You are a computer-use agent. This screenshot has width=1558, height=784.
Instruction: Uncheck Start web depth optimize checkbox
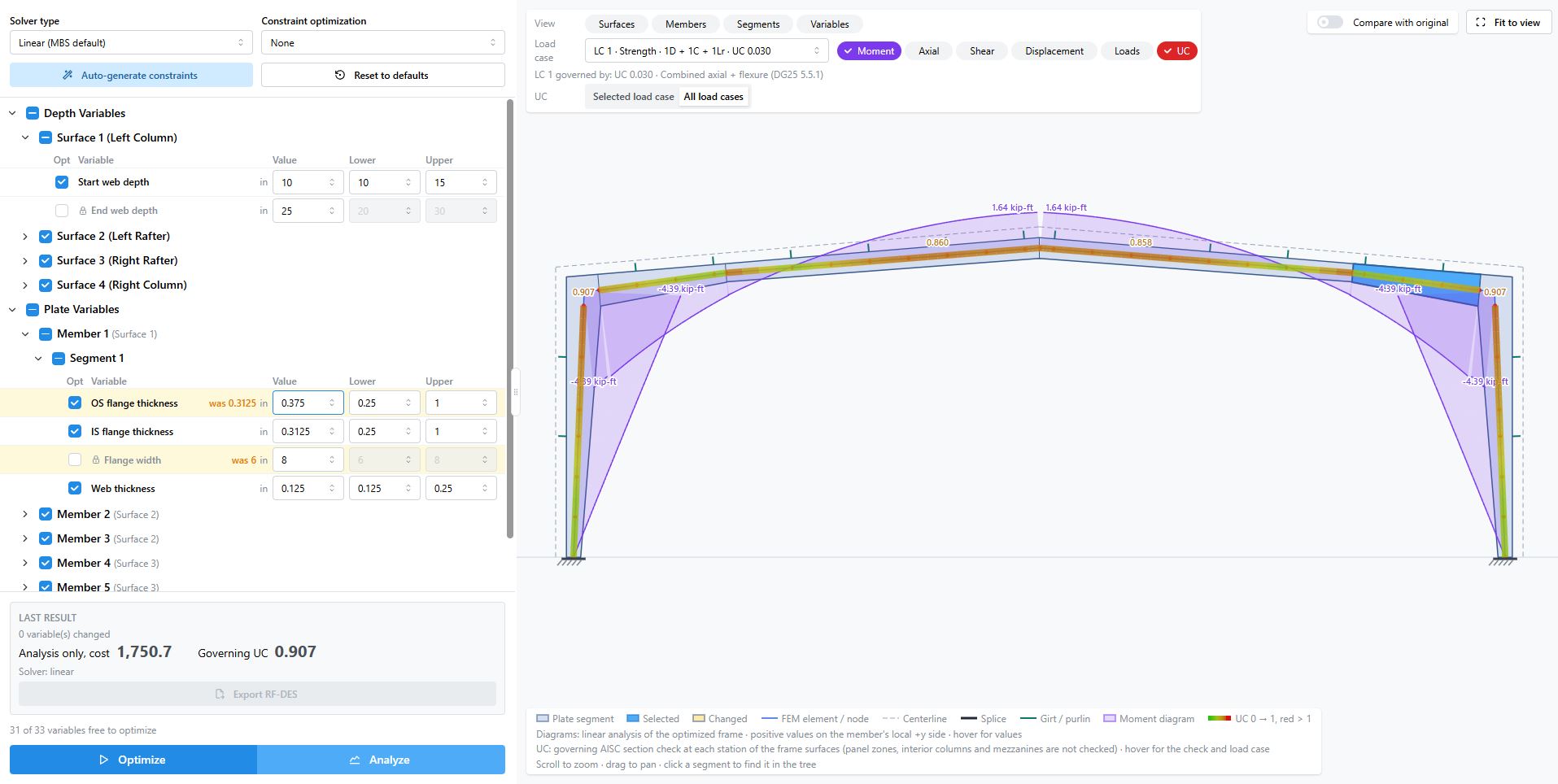point(62,182)
